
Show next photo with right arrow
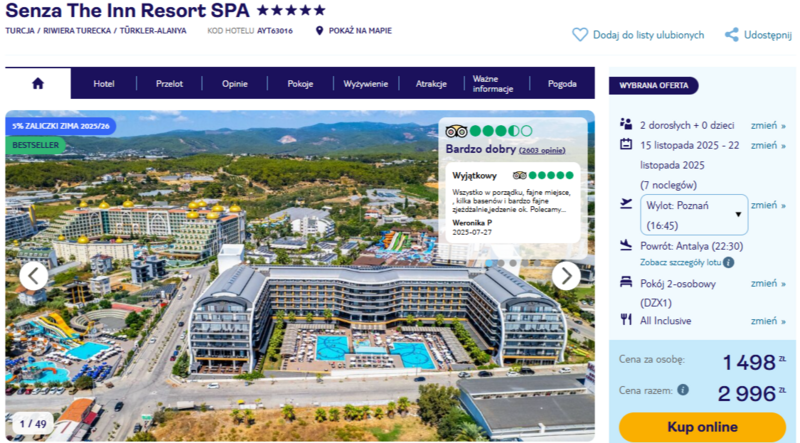coord(566,276)
